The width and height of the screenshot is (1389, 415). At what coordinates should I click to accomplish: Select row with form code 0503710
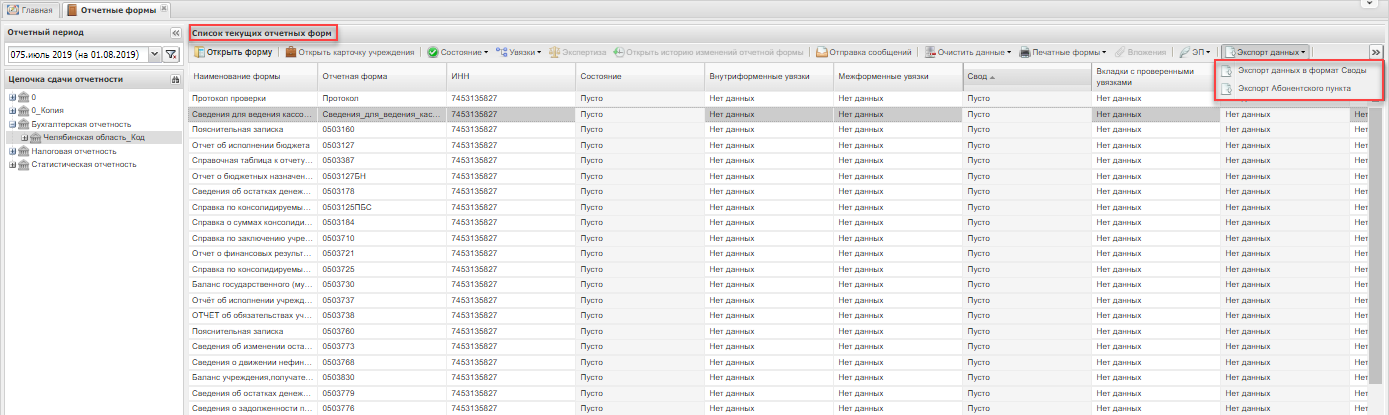tap(779, 238)
